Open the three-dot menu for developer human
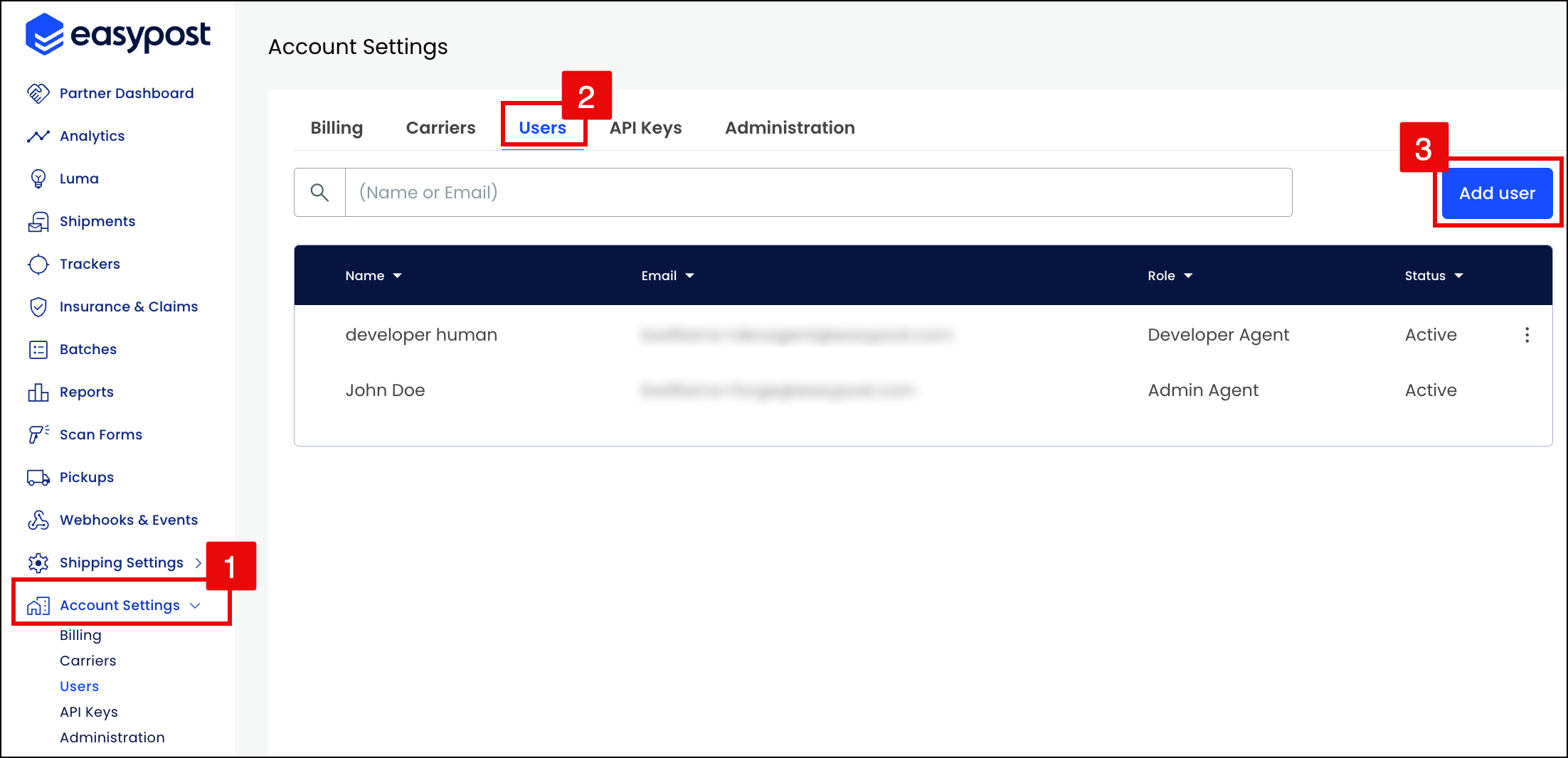The width and height of the screenshot is (1568, 758). pyautogui.click(x=1527, y=335)
